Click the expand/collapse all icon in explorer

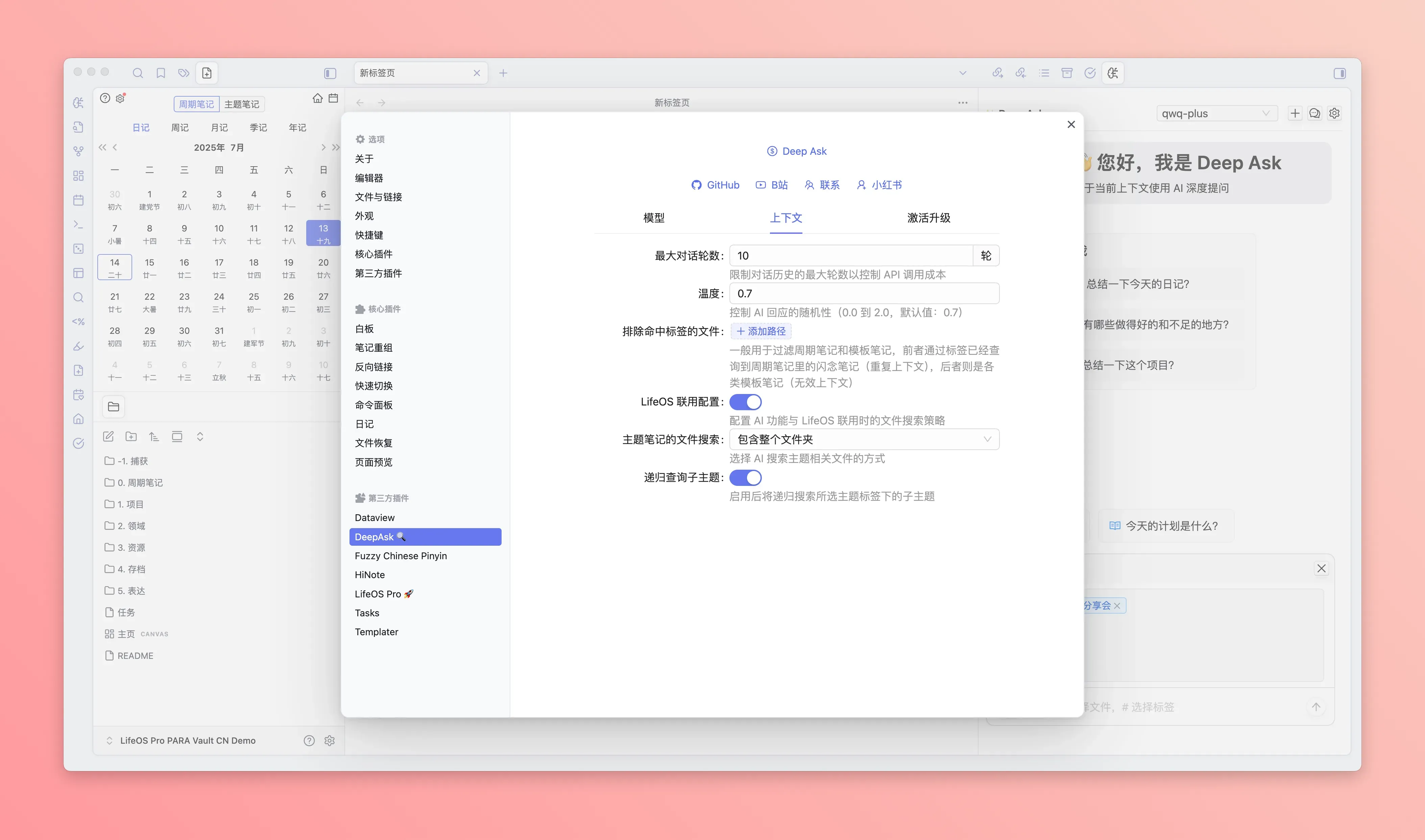pos(200,437)
